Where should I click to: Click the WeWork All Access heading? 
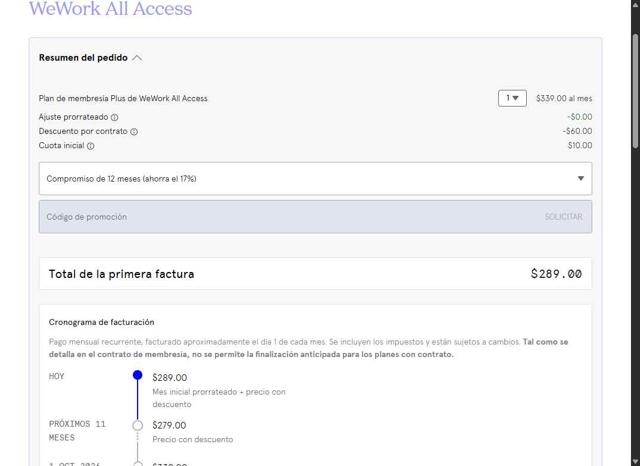coord(110,10)
